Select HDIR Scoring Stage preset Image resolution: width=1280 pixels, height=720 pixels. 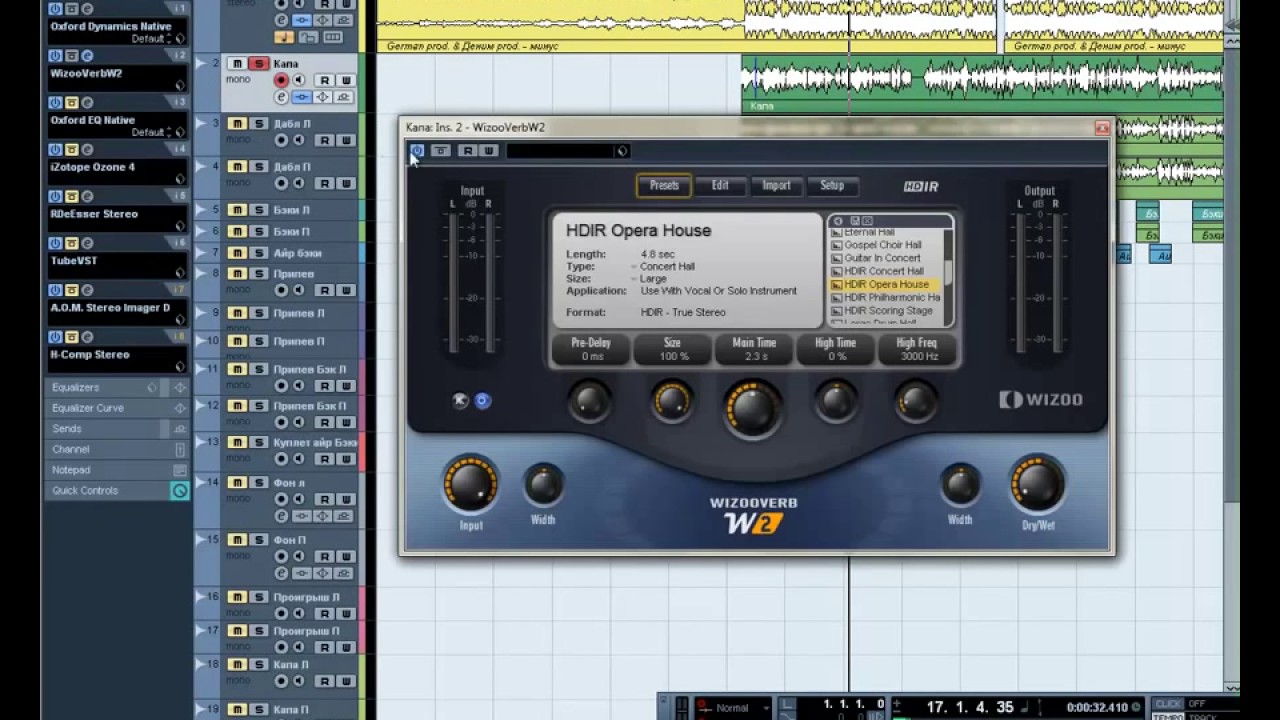coord(885,310)
